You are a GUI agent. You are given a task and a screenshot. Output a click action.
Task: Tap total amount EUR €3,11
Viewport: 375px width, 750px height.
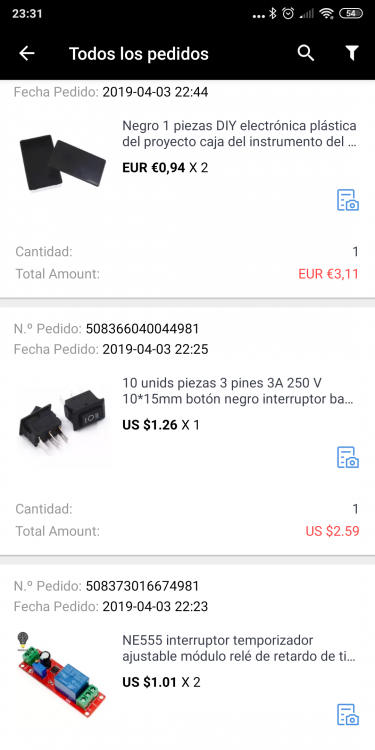pyautogui.click(x=328, y=274)
